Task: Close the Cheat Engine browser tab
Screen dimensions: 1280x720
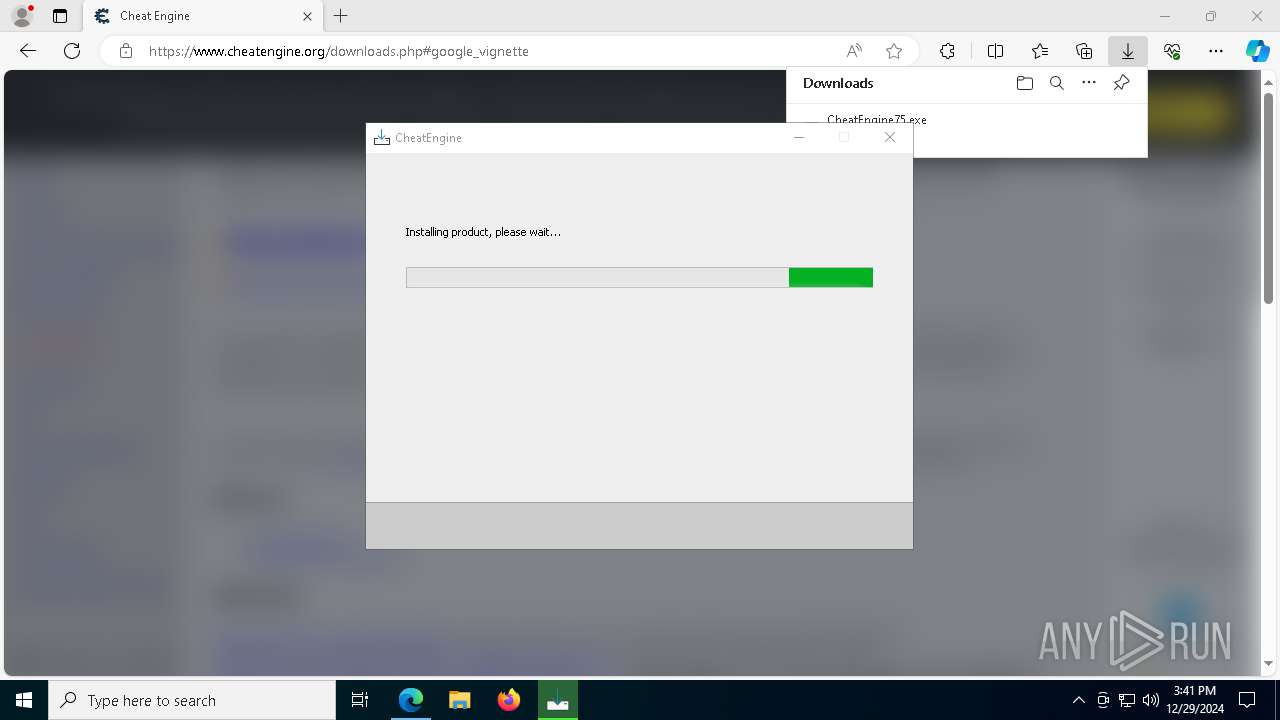Action: (x=307, y=16)
